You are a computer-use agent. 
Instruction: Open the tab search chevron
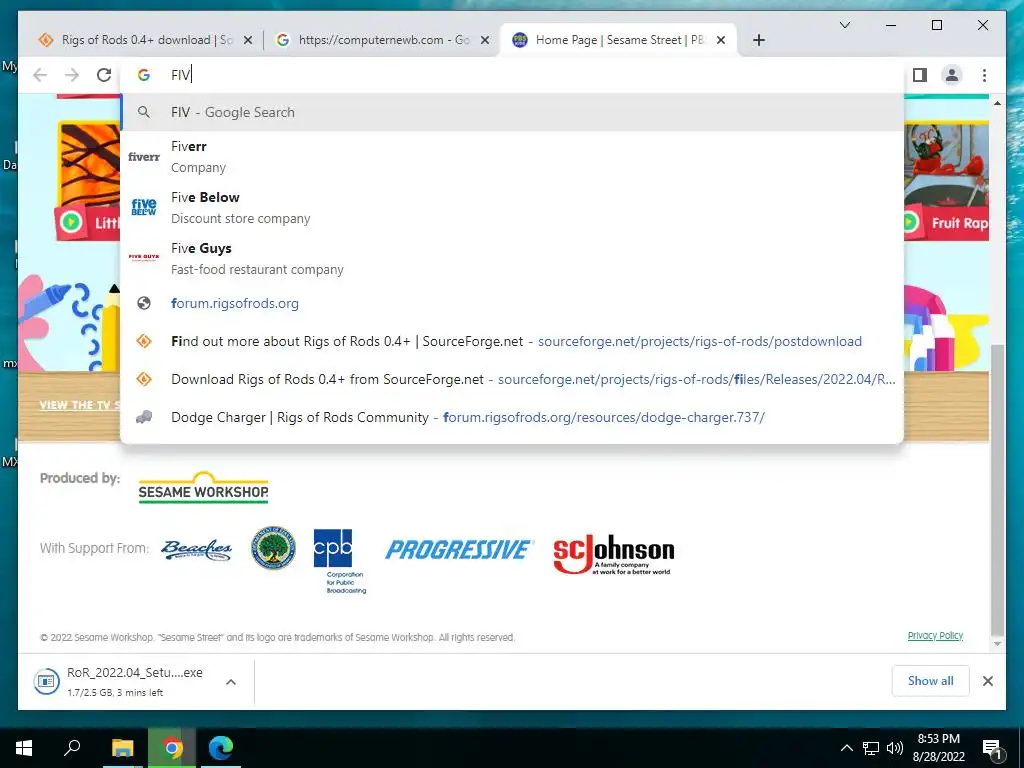pyautogui.click(x=844, y=25)
